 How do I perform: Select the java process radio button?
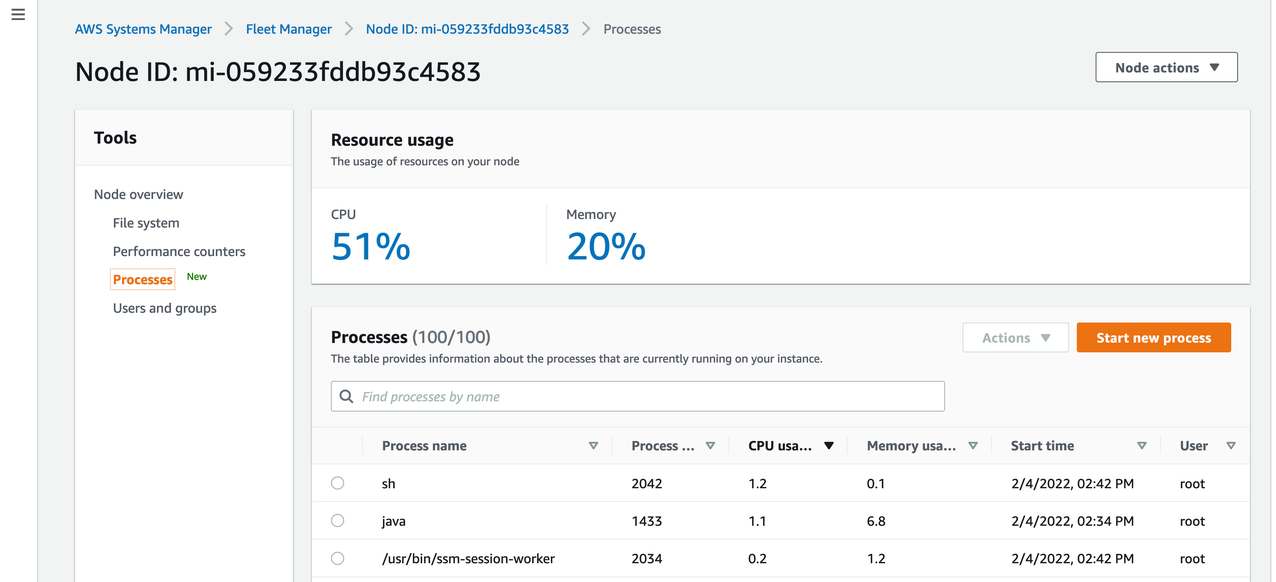pos(337,521)
